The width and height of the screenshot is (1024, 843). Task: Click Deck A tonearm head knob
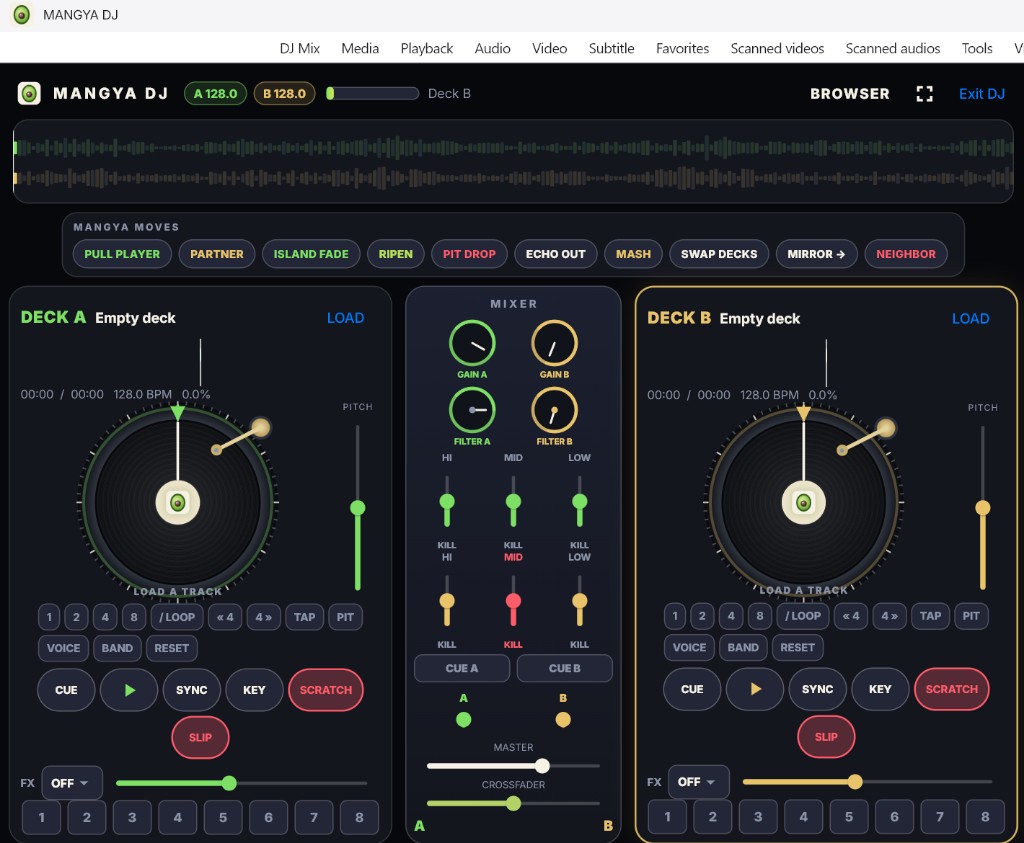point(260,428)
